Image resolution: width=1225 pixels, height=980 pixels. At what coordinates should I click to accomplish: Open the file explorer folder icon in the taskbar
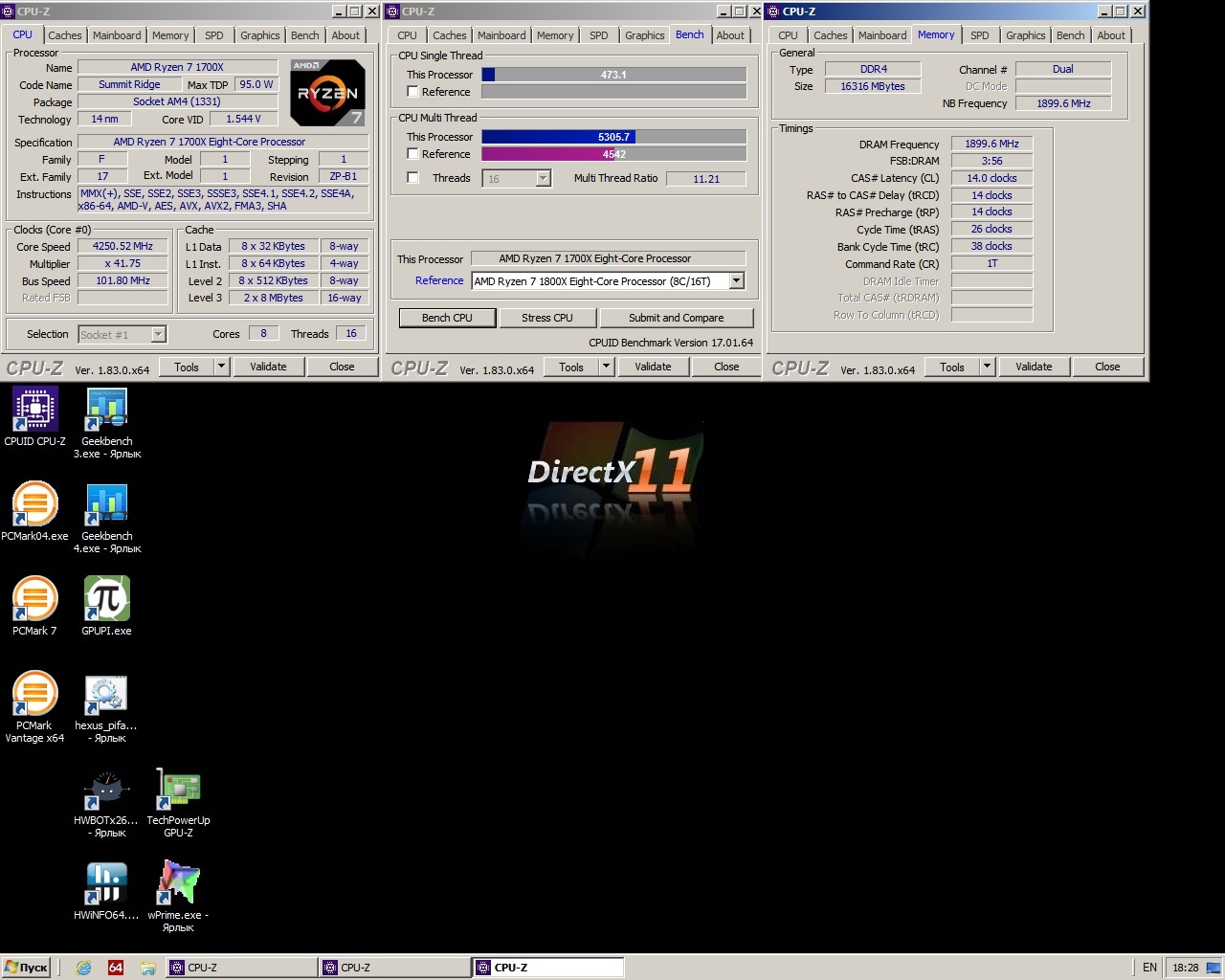[148, 968]
